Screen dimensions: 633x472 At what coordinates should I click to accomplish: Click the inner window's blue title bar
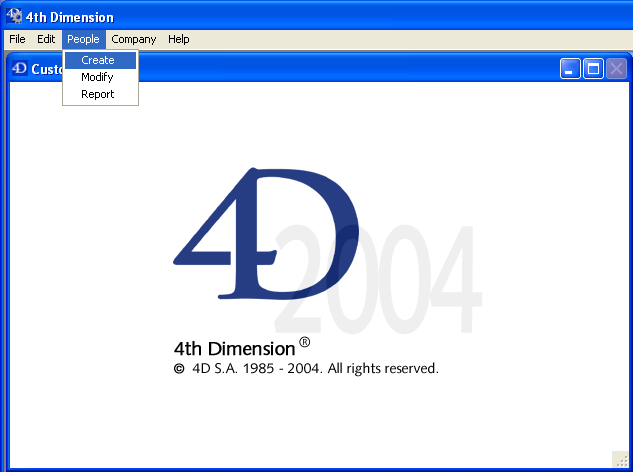350,69
